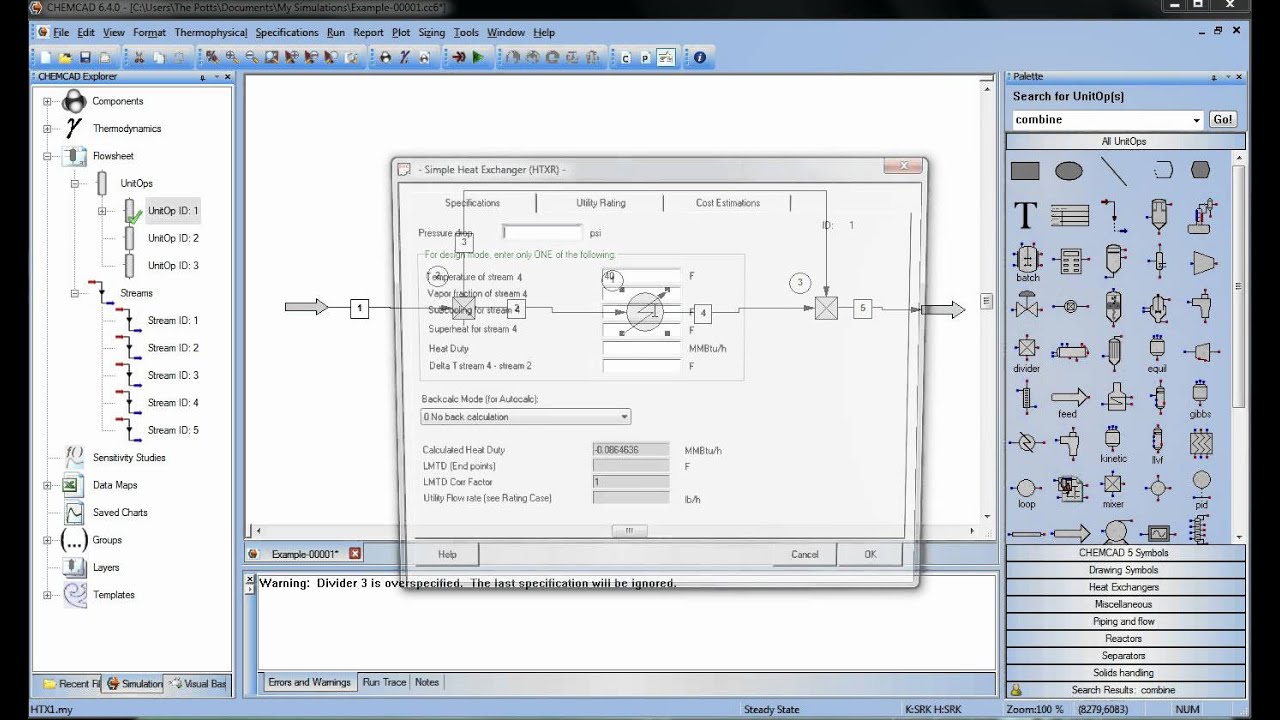Open the File menu
The width and height of the screenshot is (1280, 720).
(61, 32)
